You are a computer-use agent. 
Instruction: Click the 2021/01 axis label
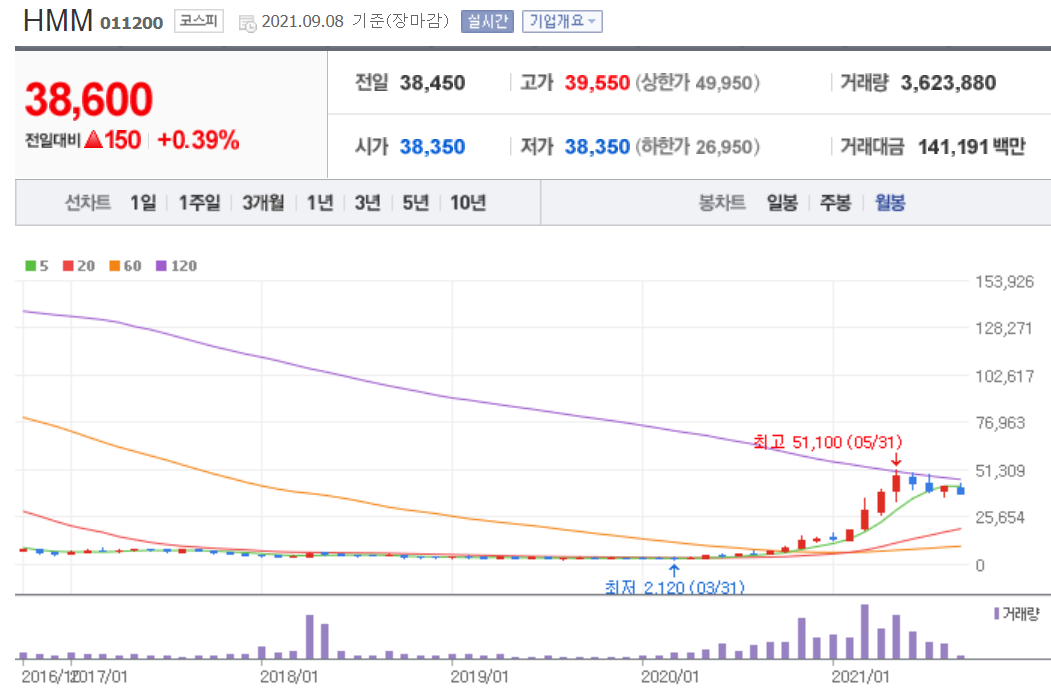tap(861, 677)
